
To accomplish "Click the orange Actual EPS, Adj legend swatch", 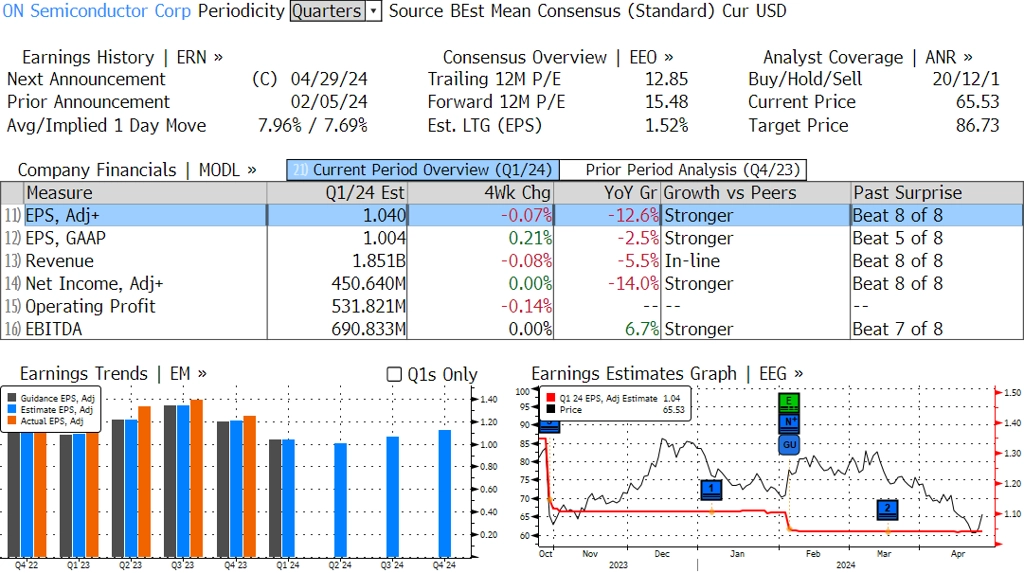I will click(x=12, y=421).
